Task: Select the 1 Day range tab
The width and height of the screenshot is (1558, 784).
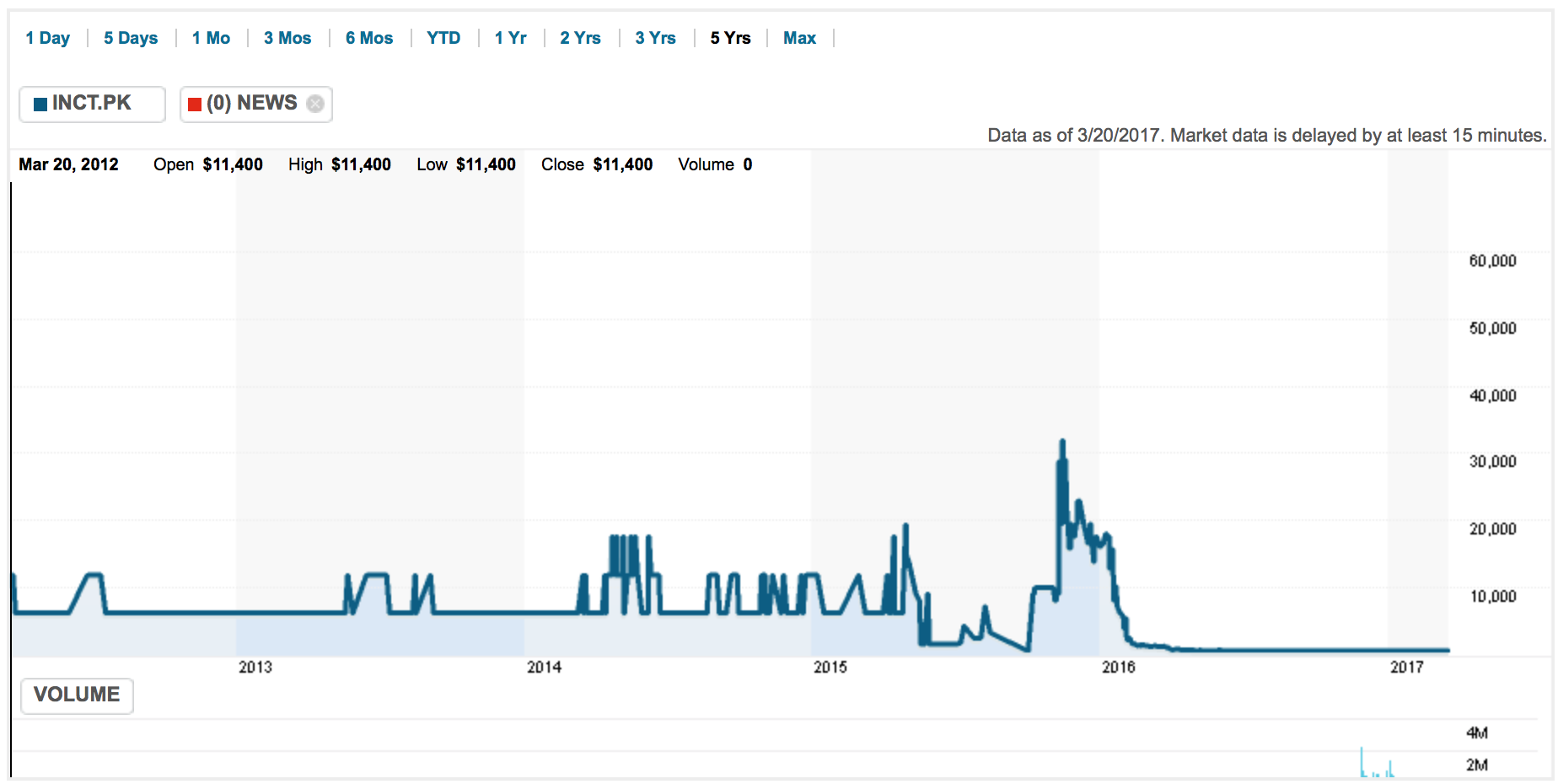Action: (x=47, y=38)
